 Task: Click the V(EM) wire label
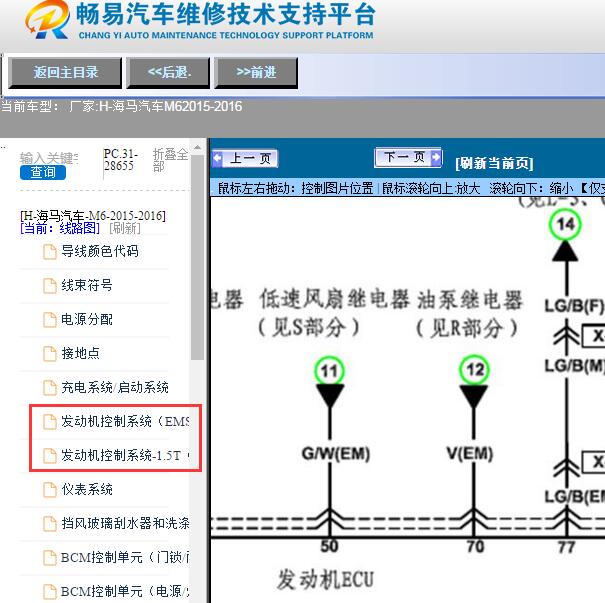[470, 453]
